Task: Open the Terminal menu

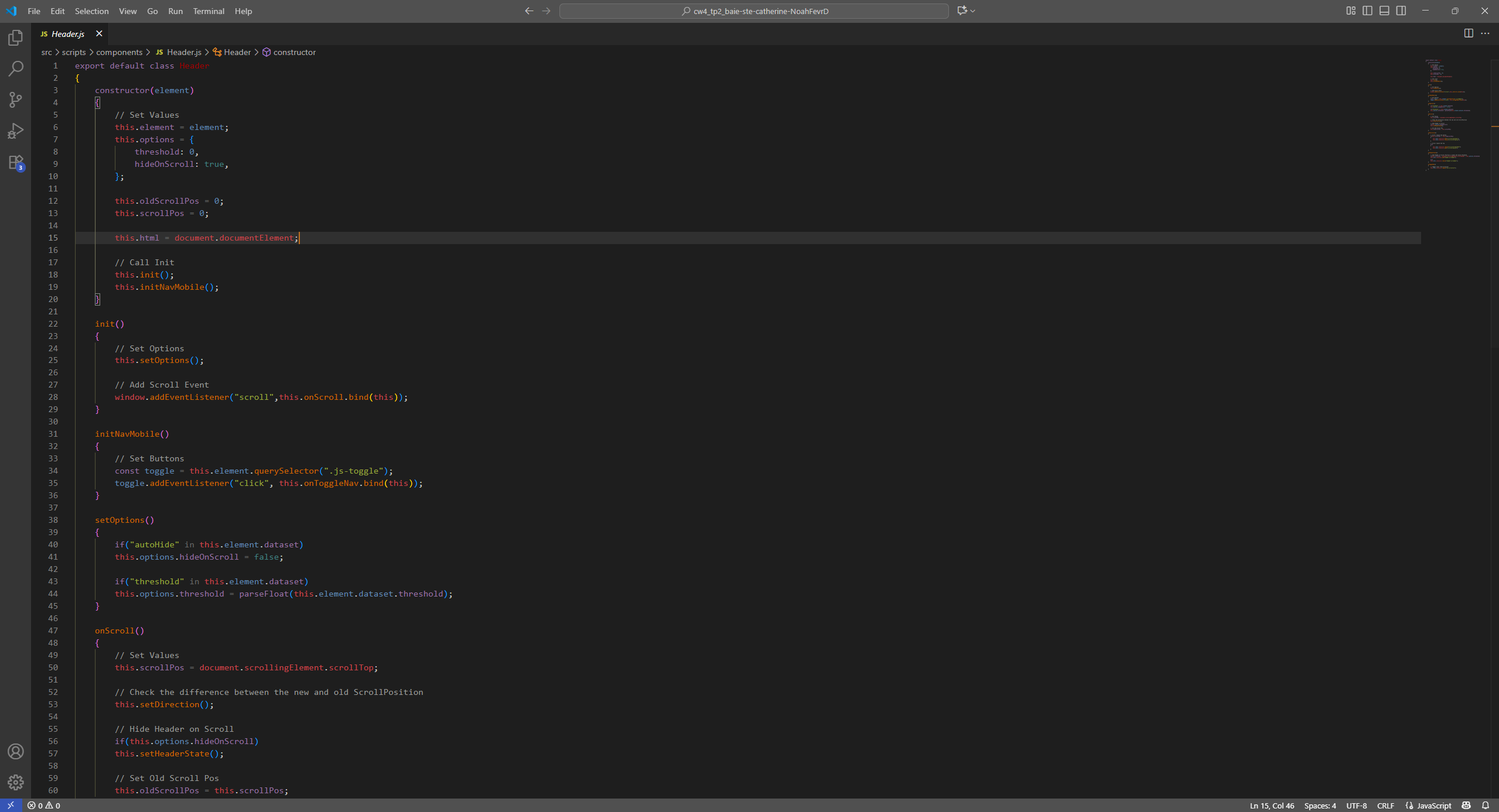Action: 209,11
